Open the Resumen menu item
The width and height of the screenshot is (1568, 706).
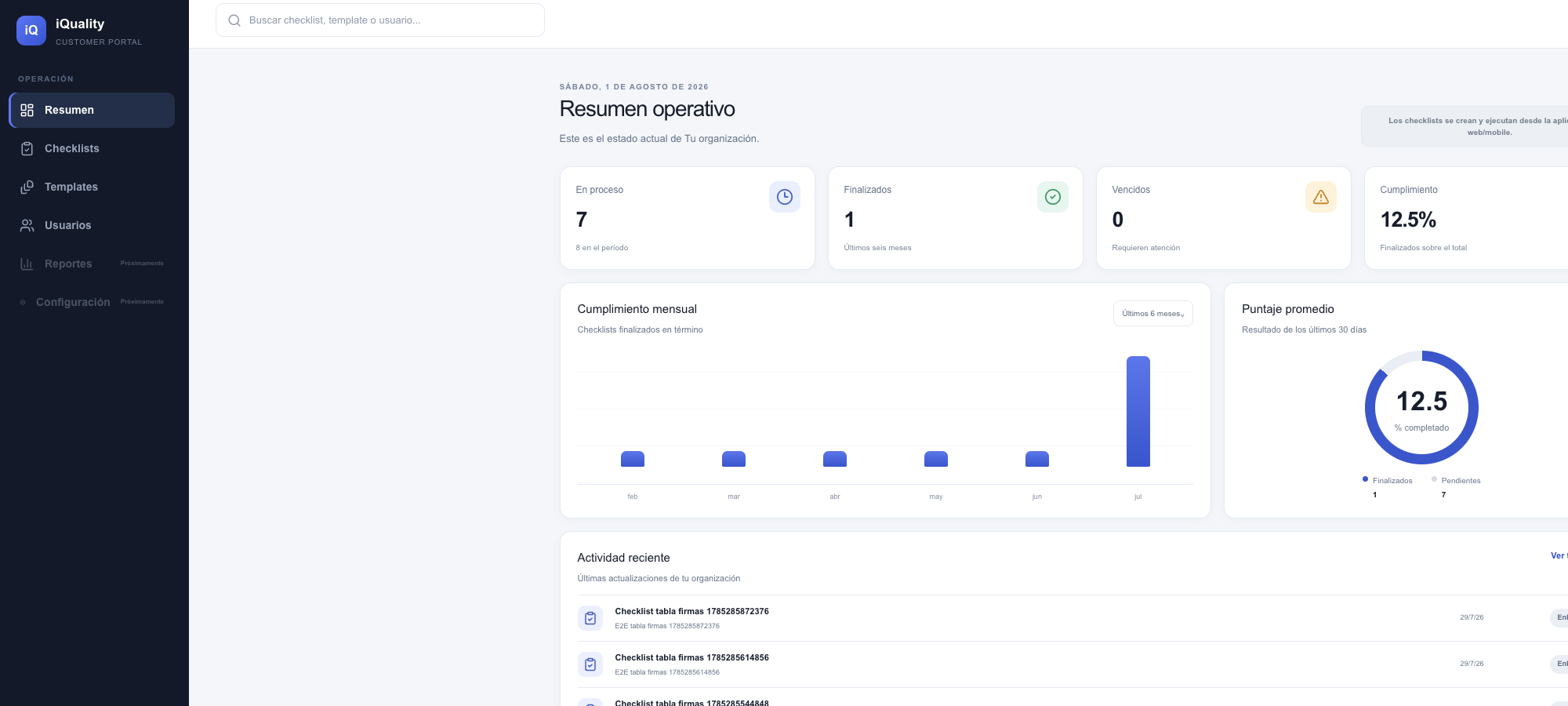[x=92, y=111]
